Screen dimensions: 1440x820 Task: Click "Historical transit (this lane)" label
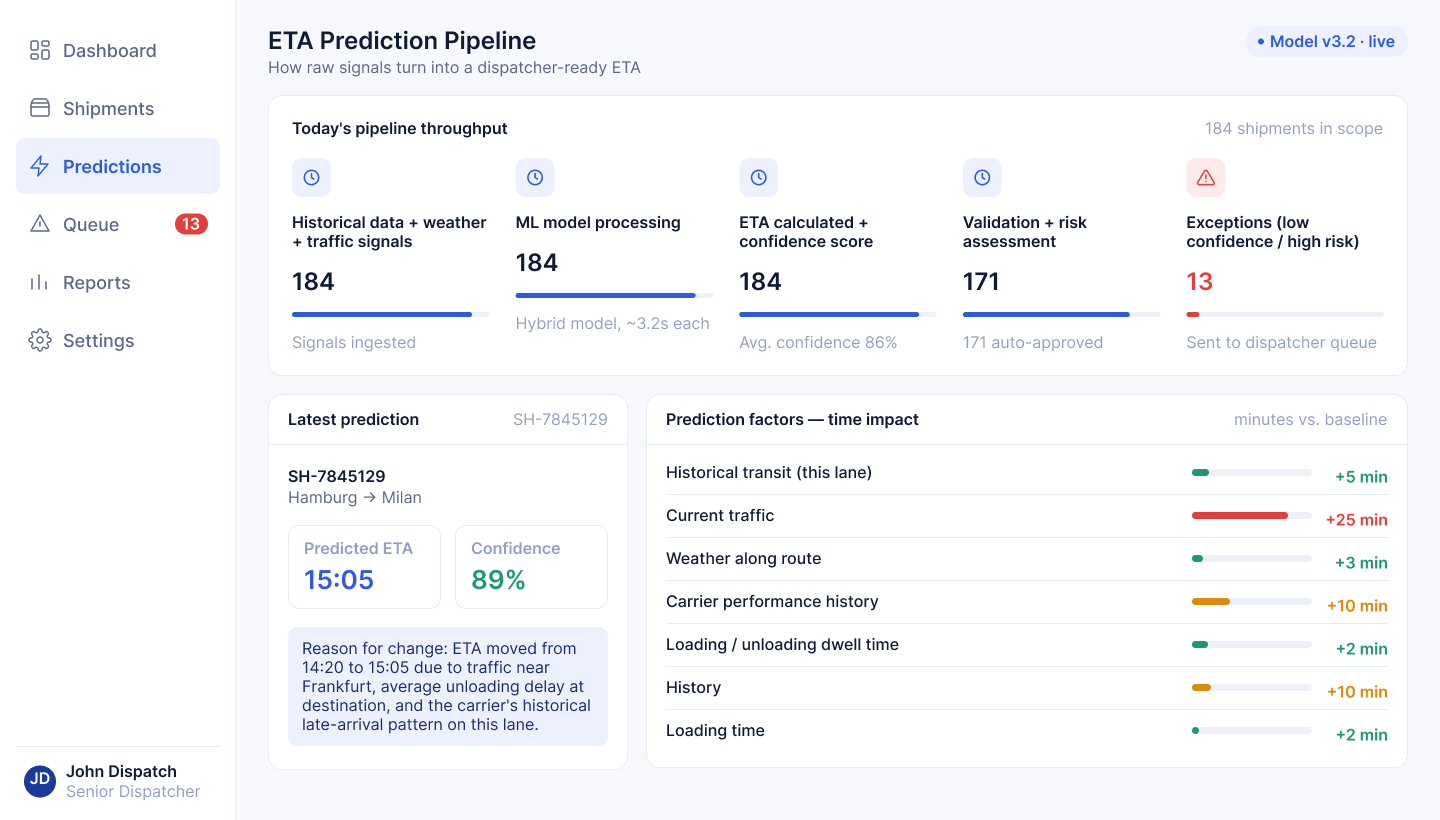click(769, 472)
